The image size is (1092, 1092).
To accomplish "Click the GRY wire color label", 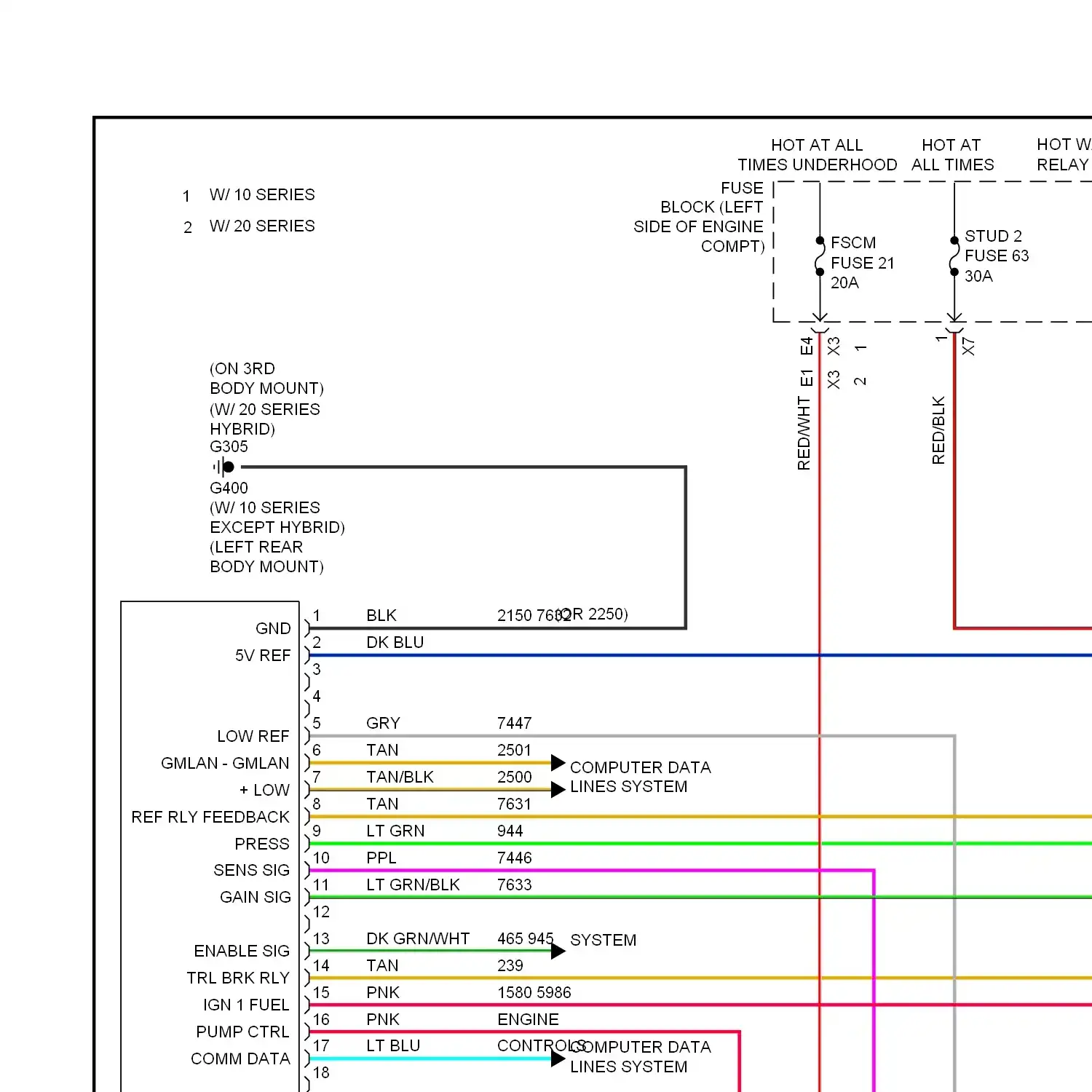I will (x=384, y=723).
